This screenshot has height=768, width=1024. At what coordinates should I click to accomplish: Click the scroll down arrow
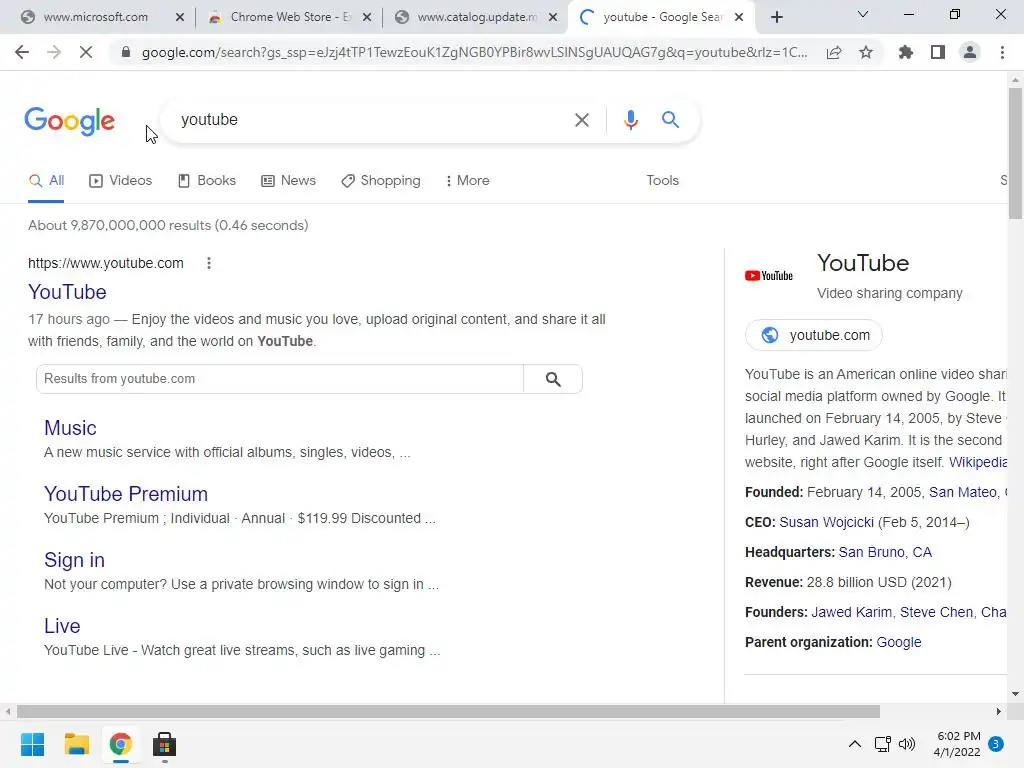[x=1015, y=694]
